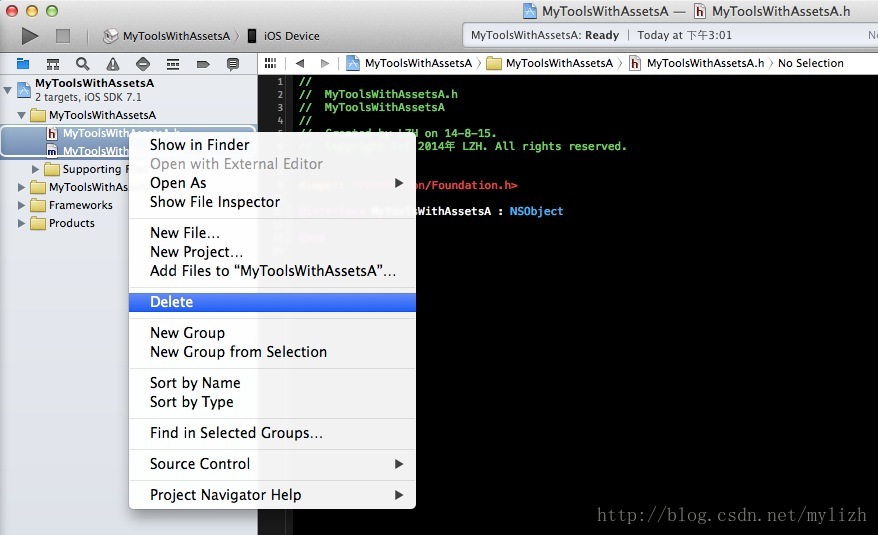Image resolution: width=878 pixels, height=535 pixels.
Task: Select the Products folder
Action: click(62, 223)
